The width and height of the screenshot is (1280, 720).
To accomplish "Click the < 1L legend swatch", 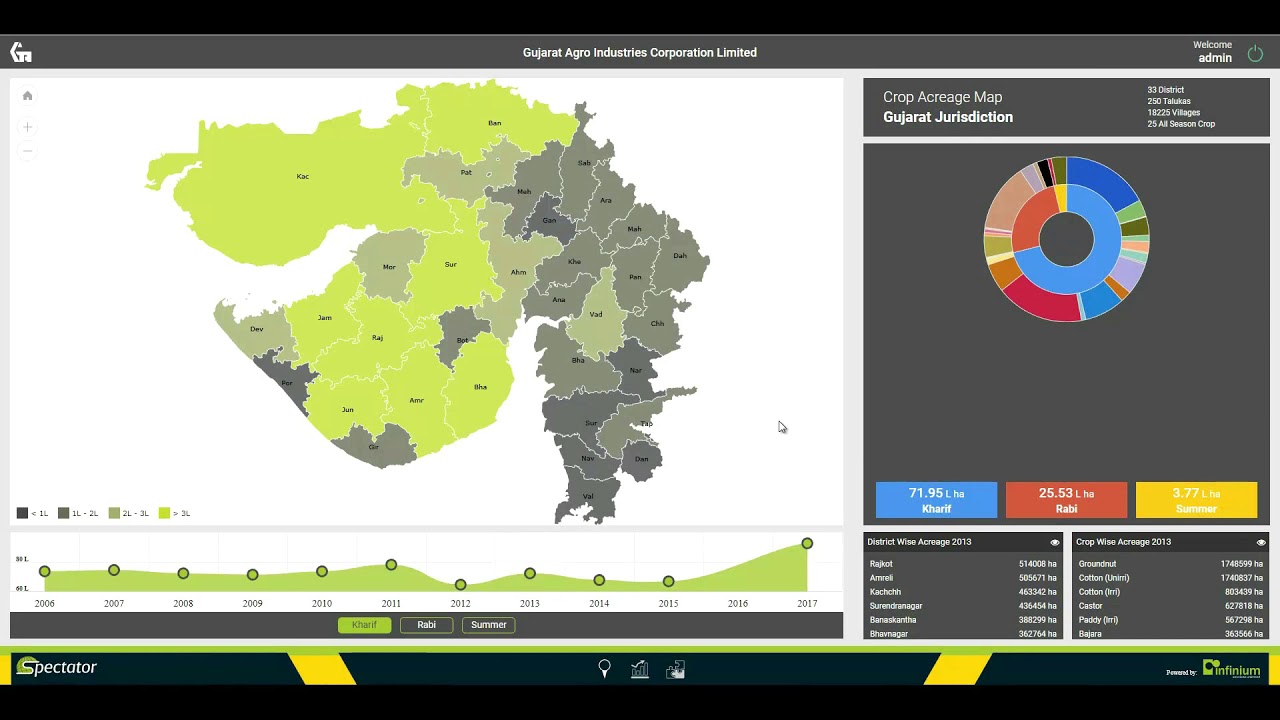I will (22, 513).
